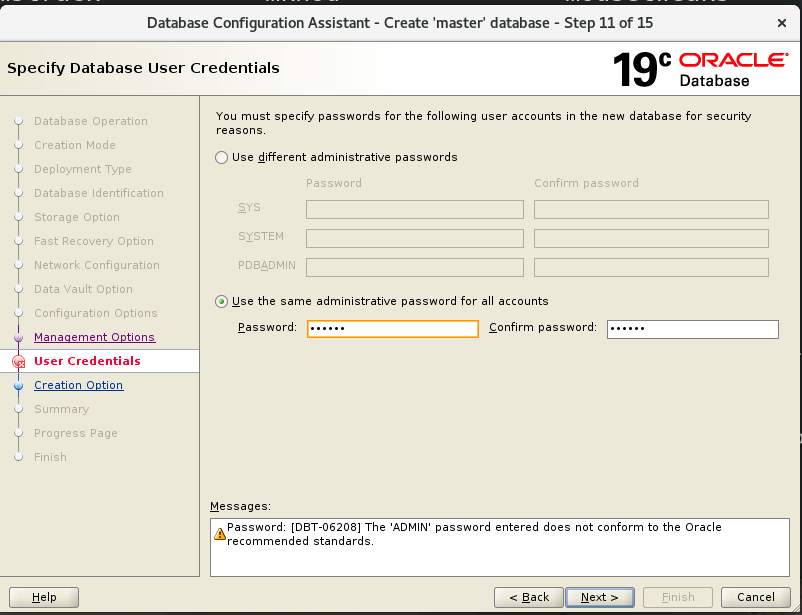Click the SYSTEM Password field
802x615 pixels.
(415, 238)
